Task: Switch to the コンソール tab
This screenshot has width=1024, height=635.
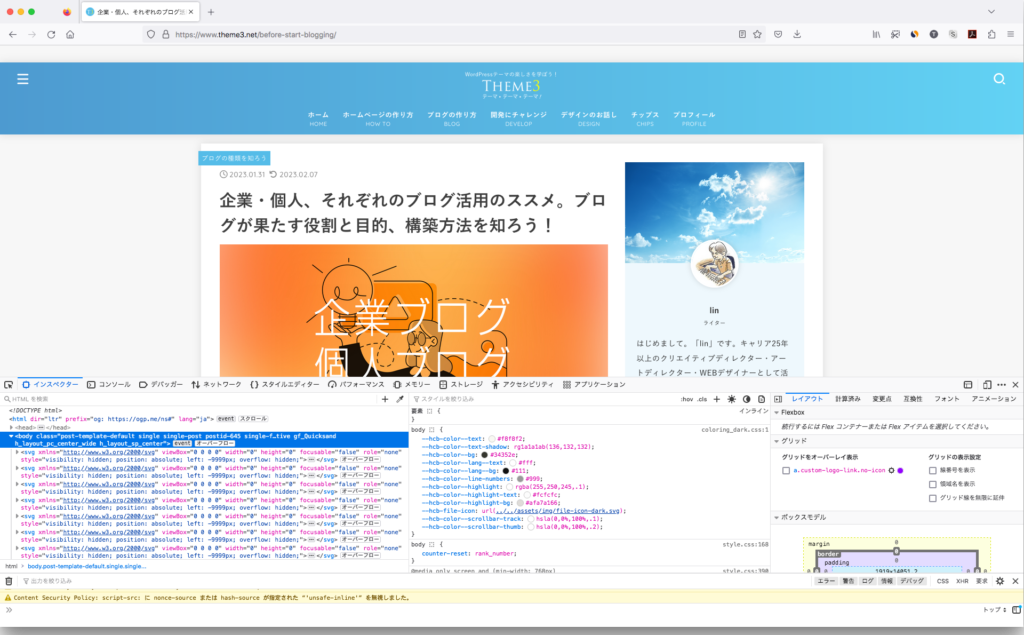Action: 109,385
